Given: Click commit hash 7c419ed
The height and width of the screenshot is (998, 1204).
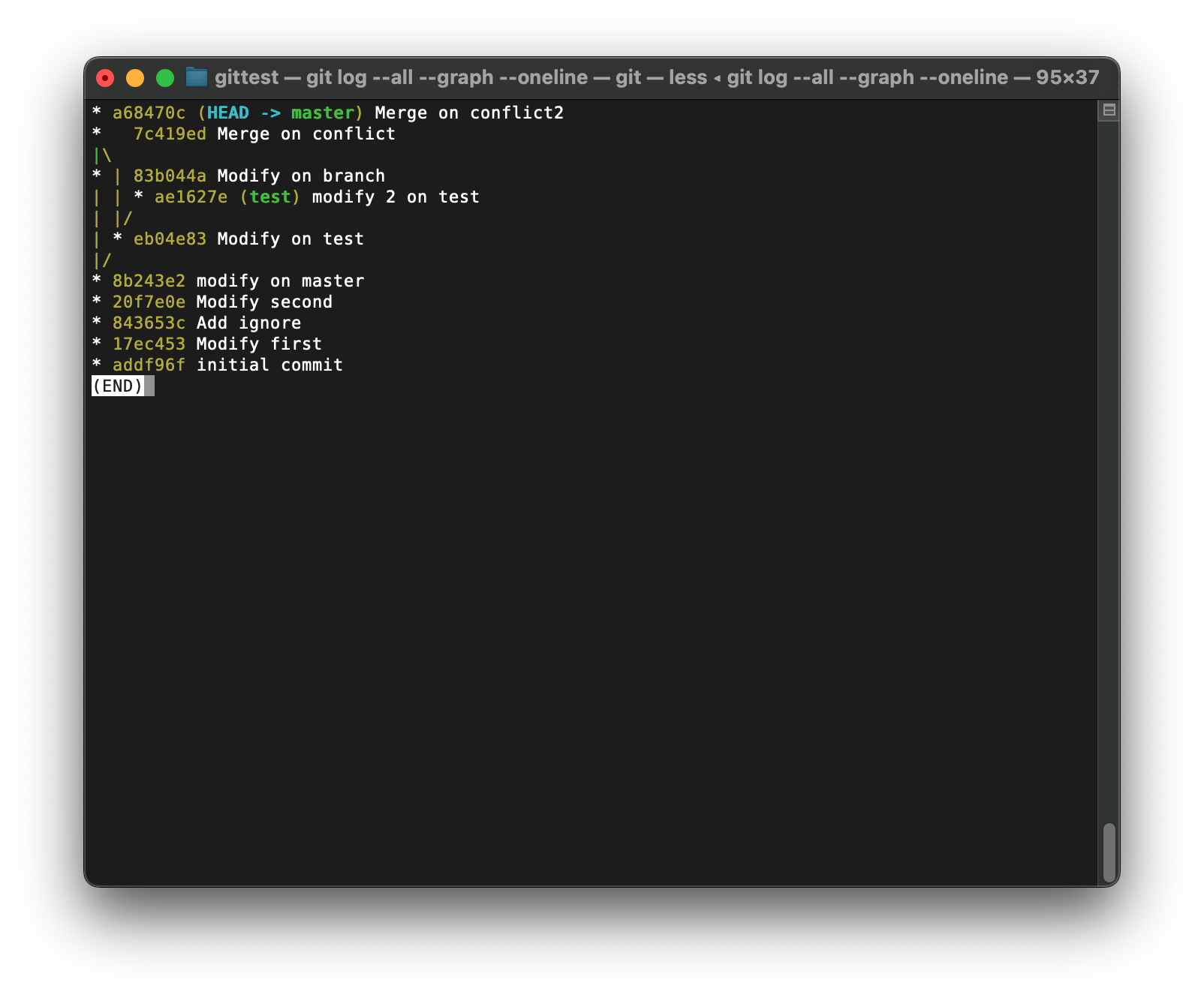Looking at the screenshot, I should (170, 134).
